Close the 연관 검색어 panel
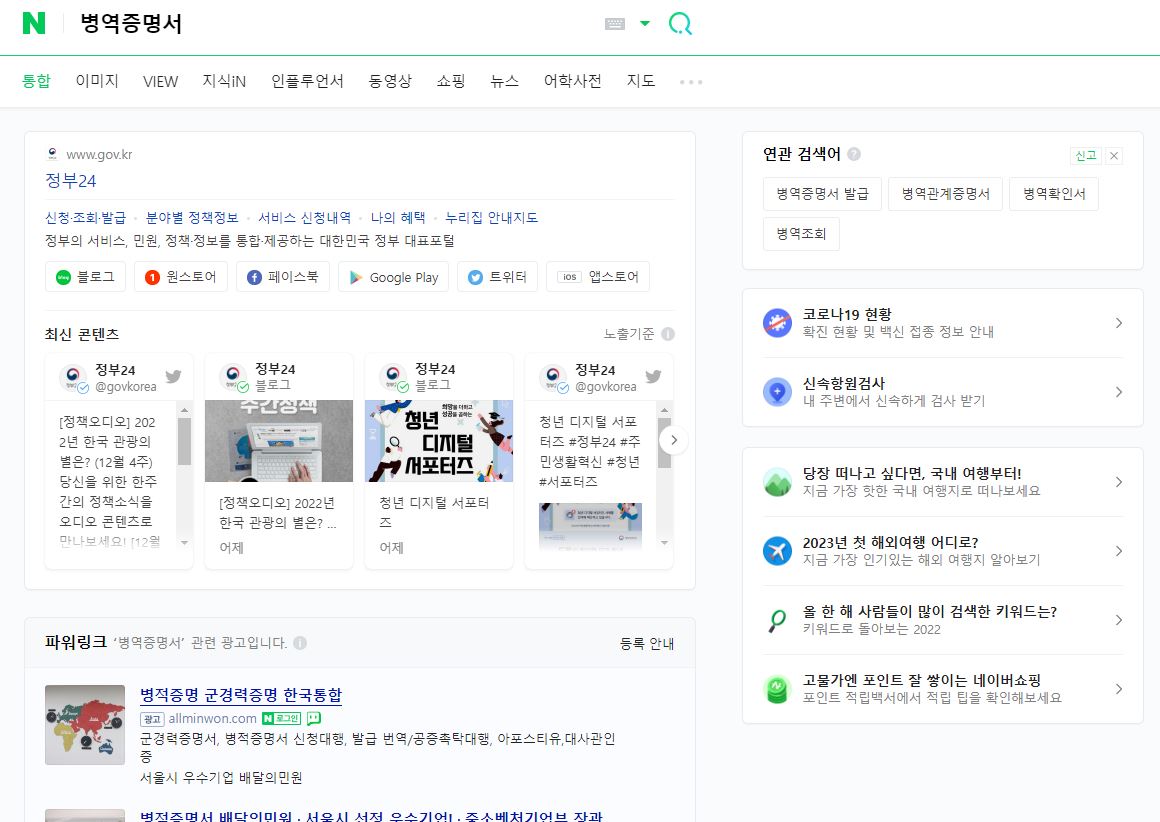 [x=1114, y=155]
